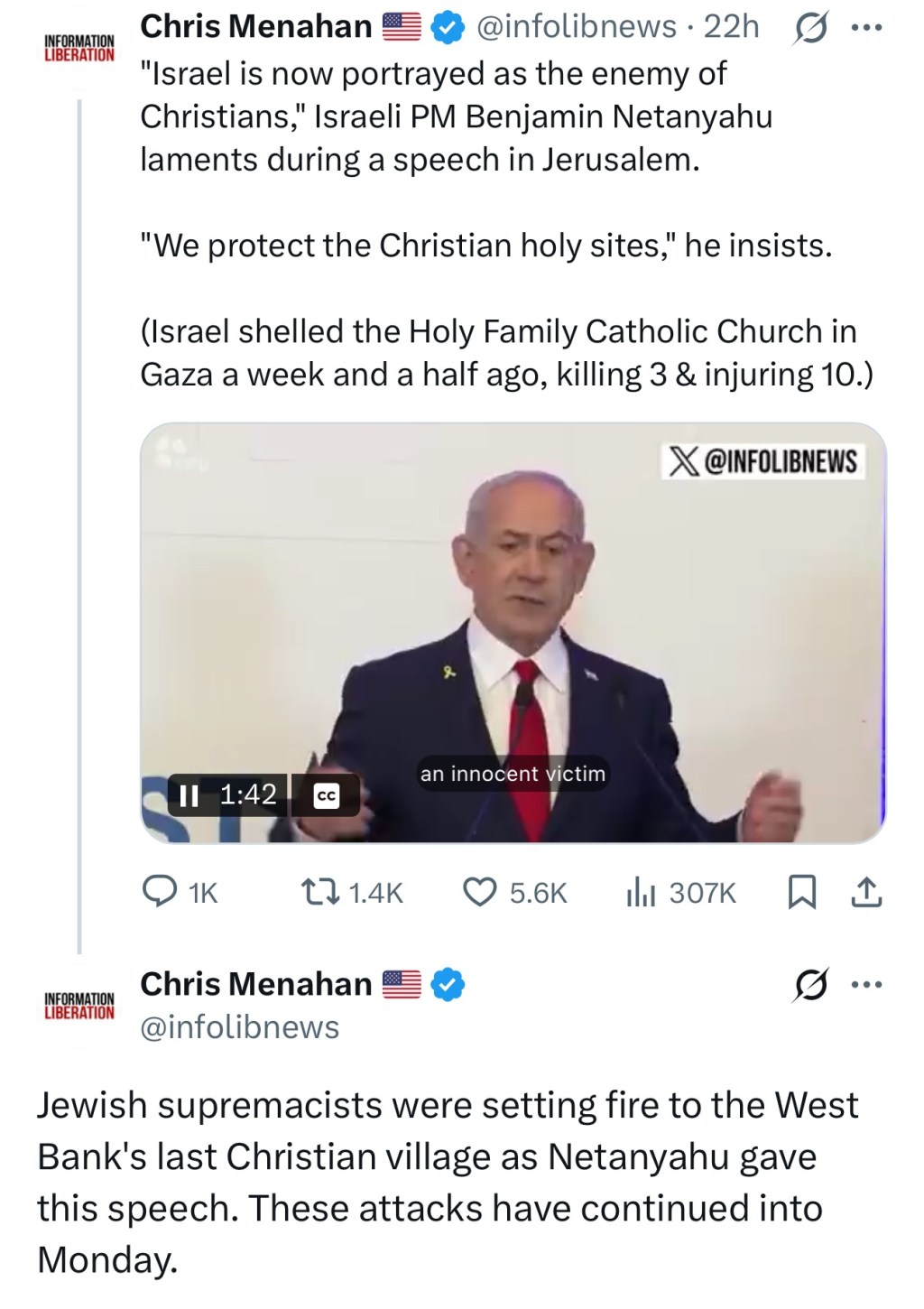Open Information Liberation avatar on first post

pyautogui.click(x=79, y=48)
